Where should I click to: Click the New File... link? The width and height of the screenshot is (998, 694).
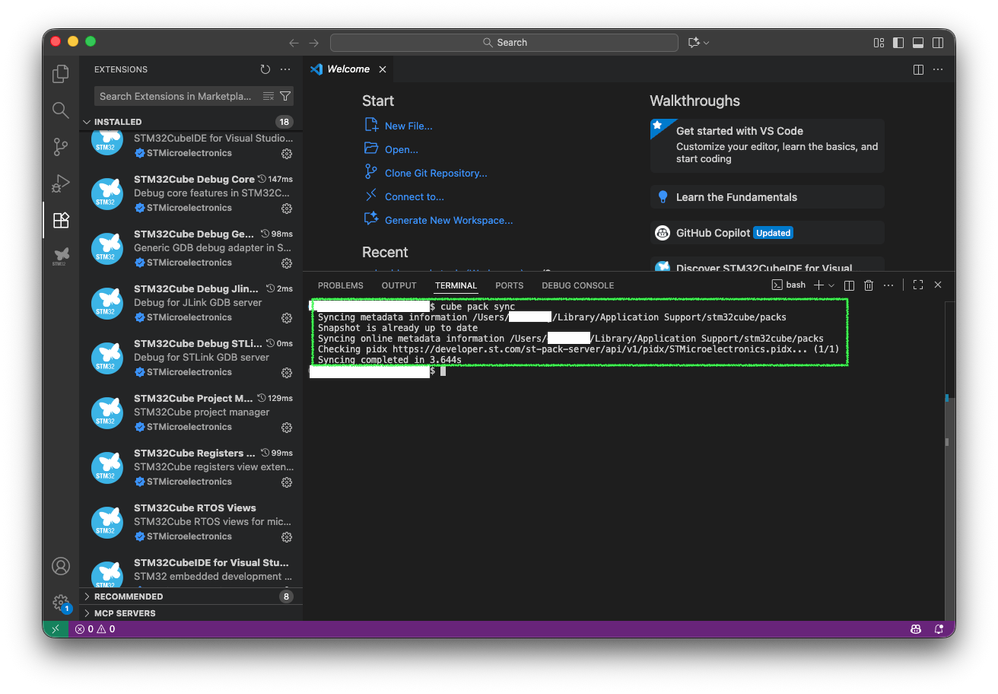coord(409,126)
